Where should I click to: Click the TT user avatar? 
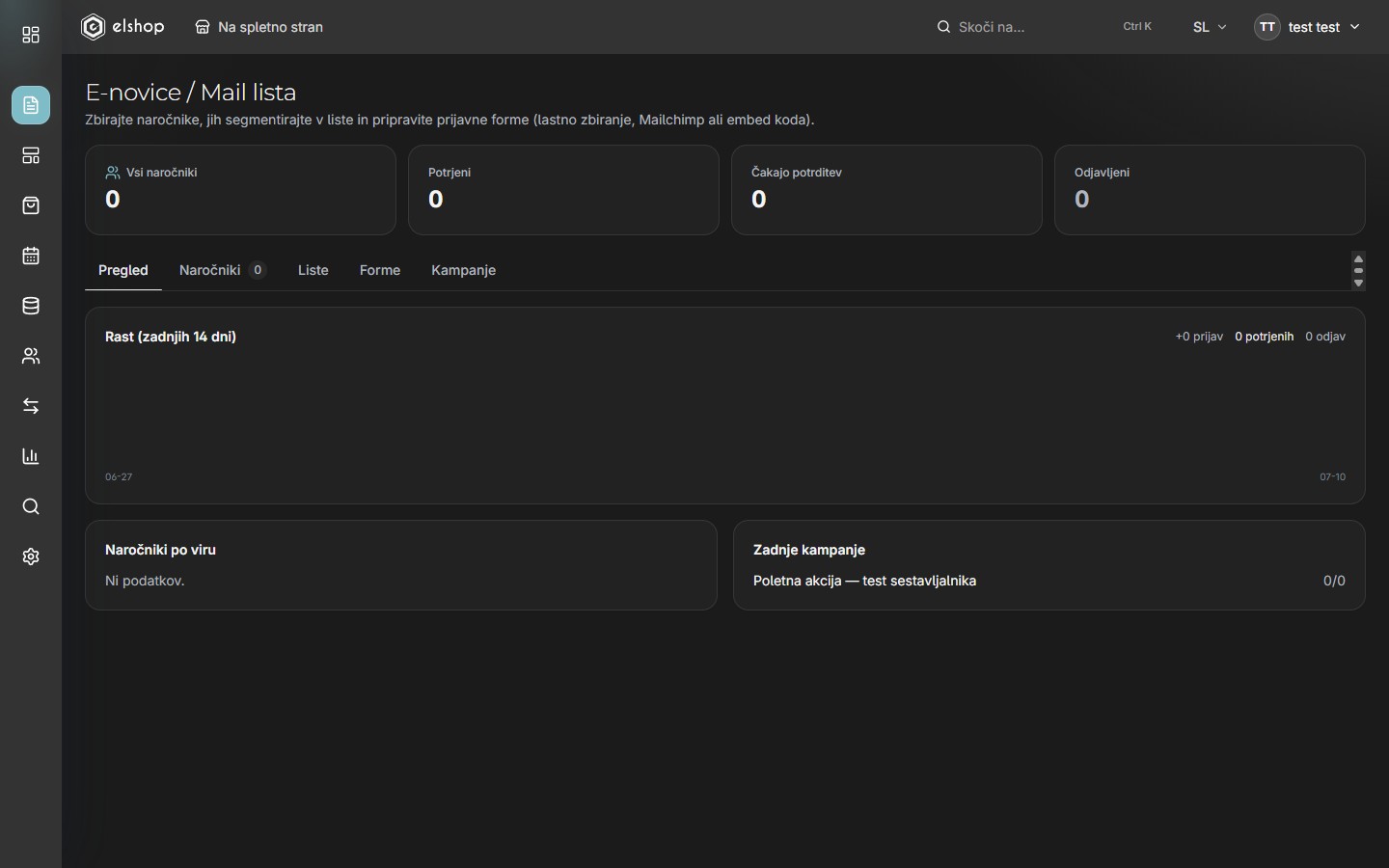(x=1267, y=27)
